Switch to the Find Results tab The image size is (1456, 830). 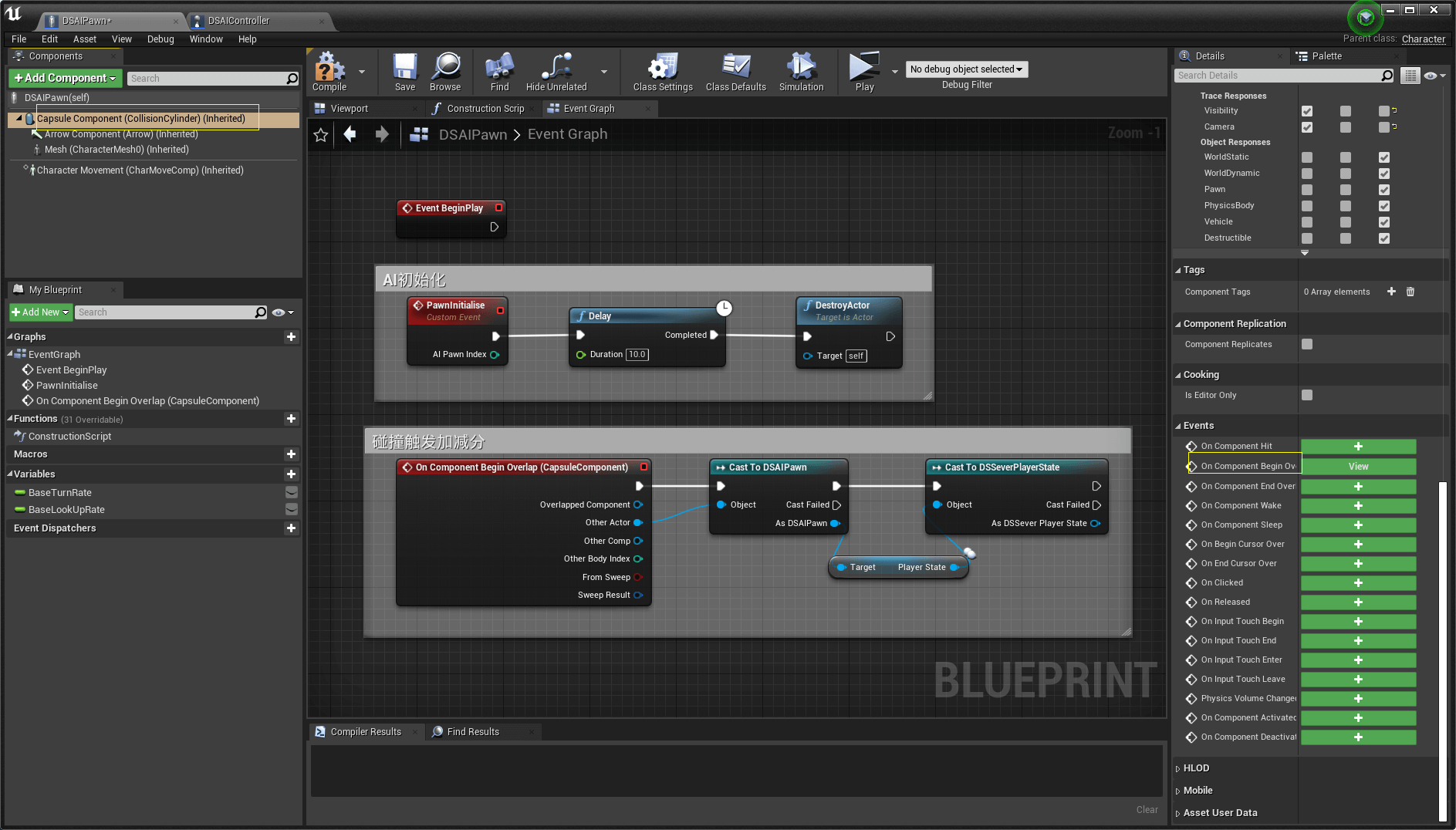(473, 732)
